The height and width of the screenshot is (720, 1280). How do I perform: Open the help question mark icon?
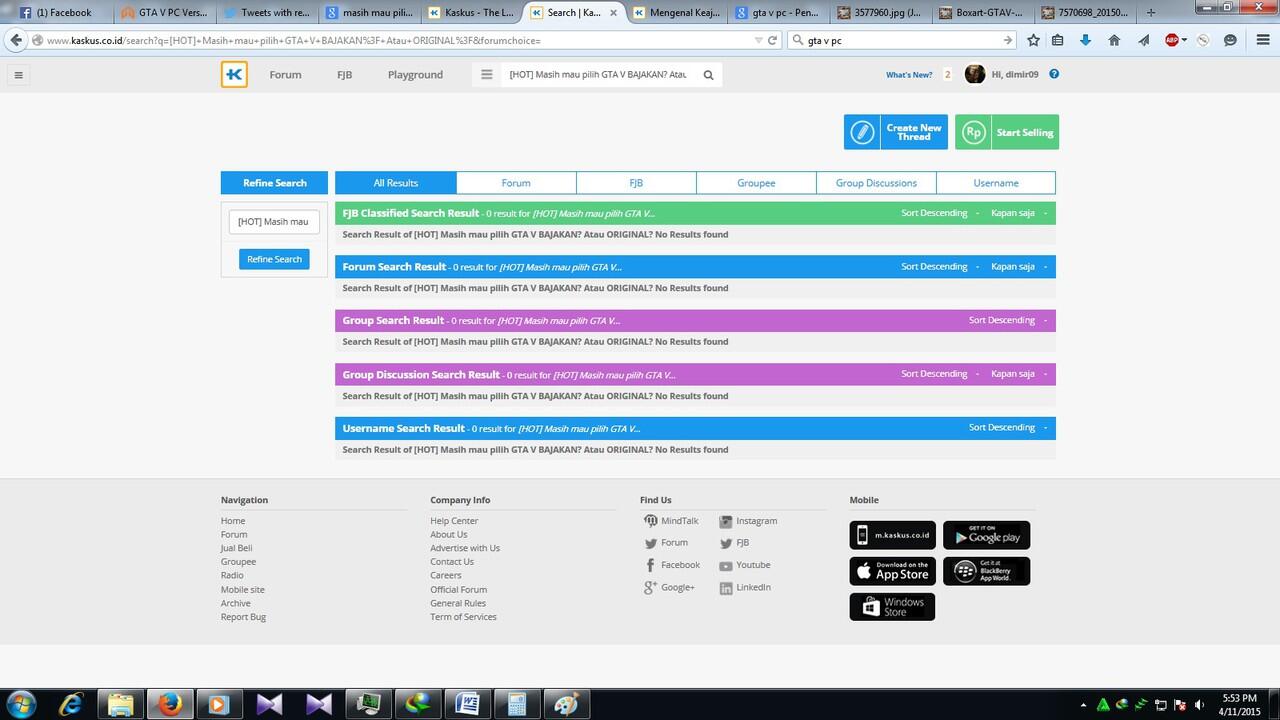point(1054,74)
